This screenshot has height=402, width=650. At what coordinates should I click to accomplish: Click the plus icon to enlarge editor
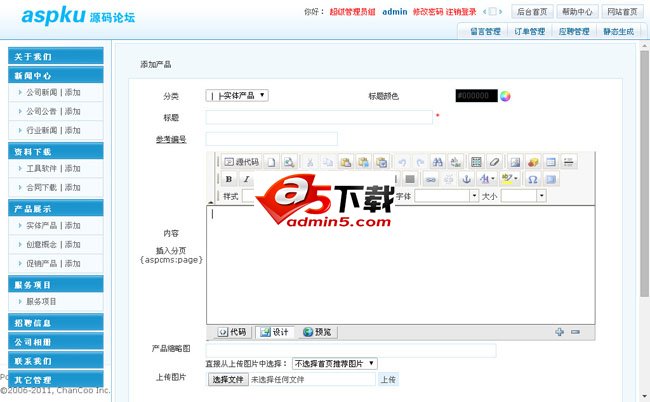[559, 332]
